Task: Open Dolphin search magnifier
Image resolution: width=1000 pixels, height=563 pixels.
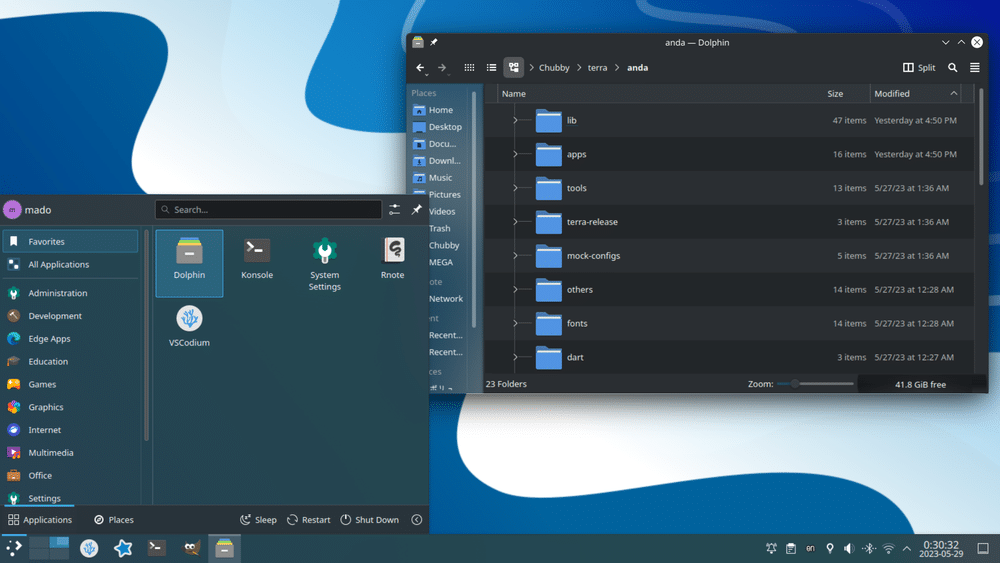Action: click(x=952, y=68)
